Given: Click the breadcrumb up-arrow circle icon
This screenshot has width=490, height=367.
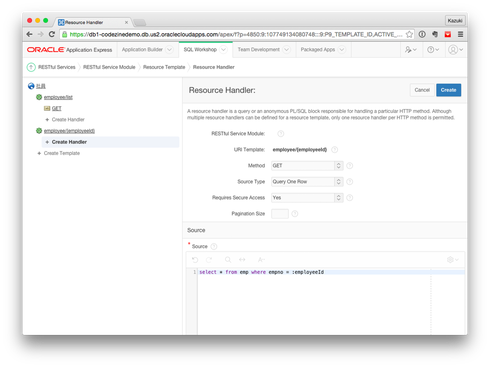Looking at the screenshot, I should click(31, 67).
